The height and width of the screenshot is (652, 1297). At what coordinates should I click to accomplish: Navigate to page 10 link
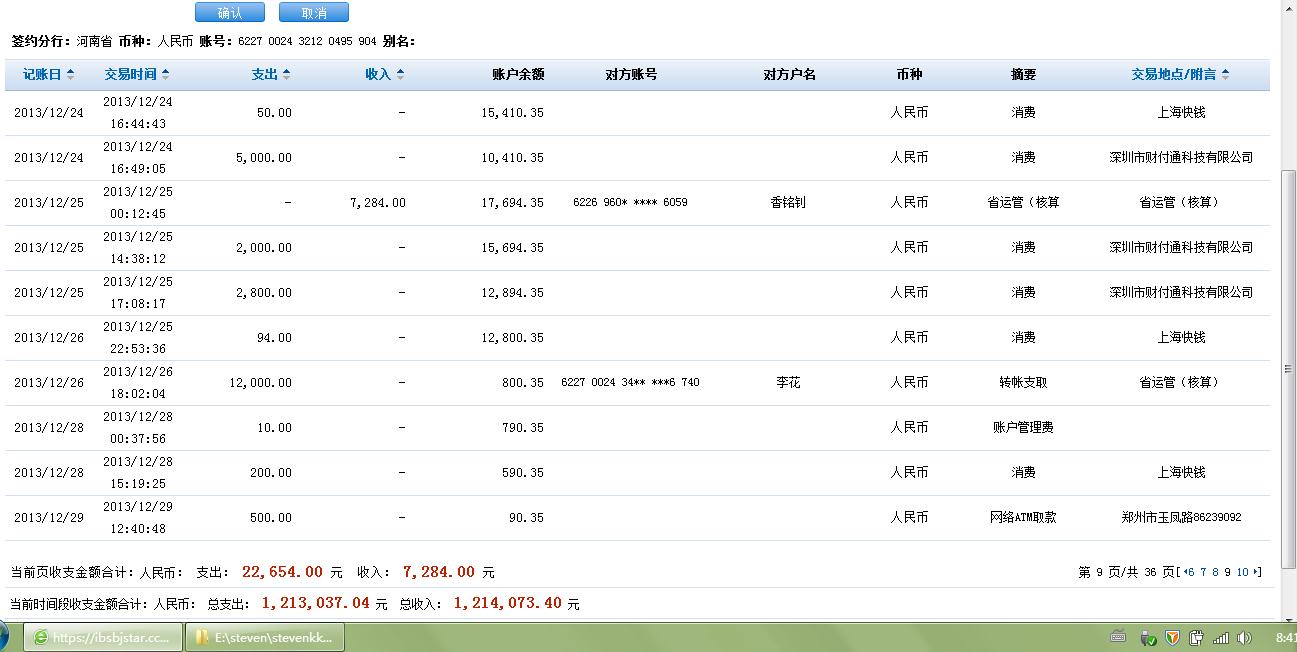point(1242,573)
